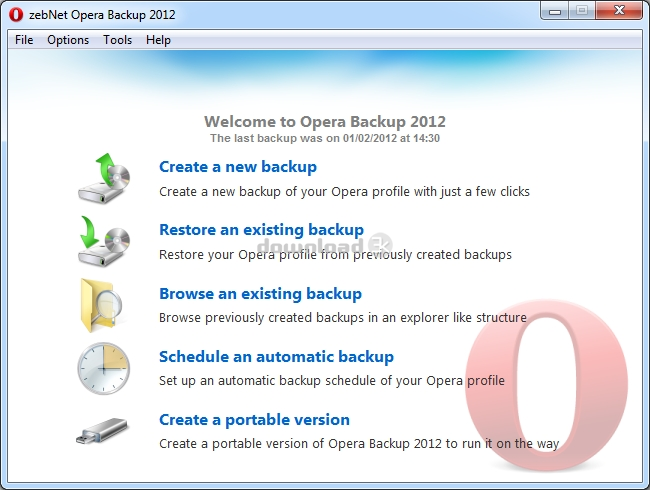Minimize the Opera Backup window
This screenshot has height=490, width=650.
555,11
